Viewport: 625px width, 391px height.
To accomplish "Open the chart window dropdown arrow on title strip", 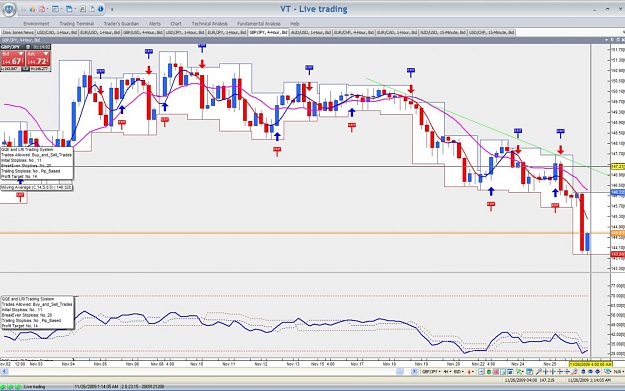I will coord(607,40).
